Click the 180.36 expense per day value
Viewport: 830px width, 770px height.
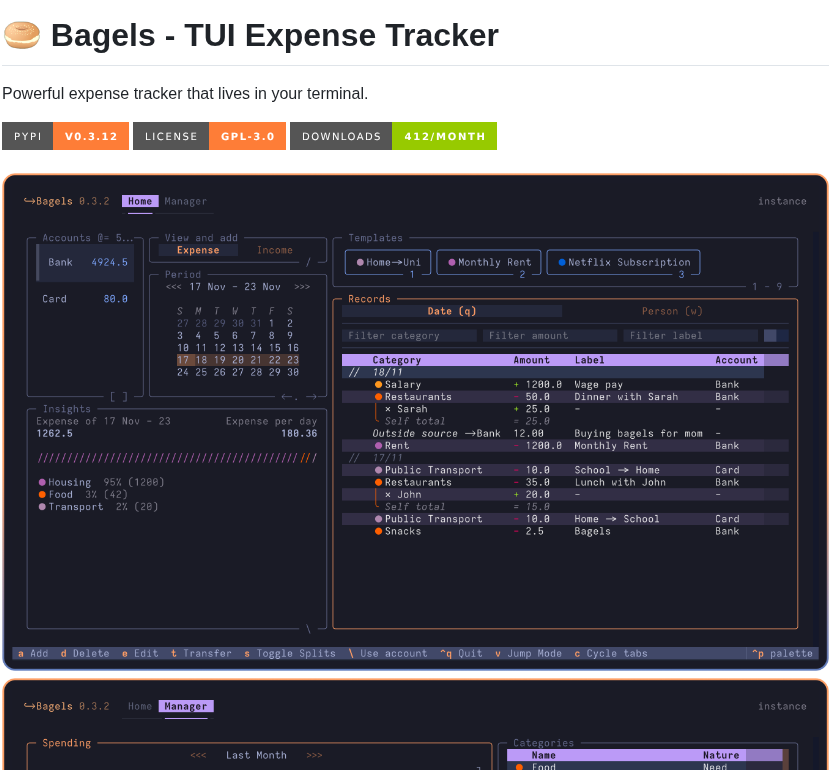click(299, 433)
